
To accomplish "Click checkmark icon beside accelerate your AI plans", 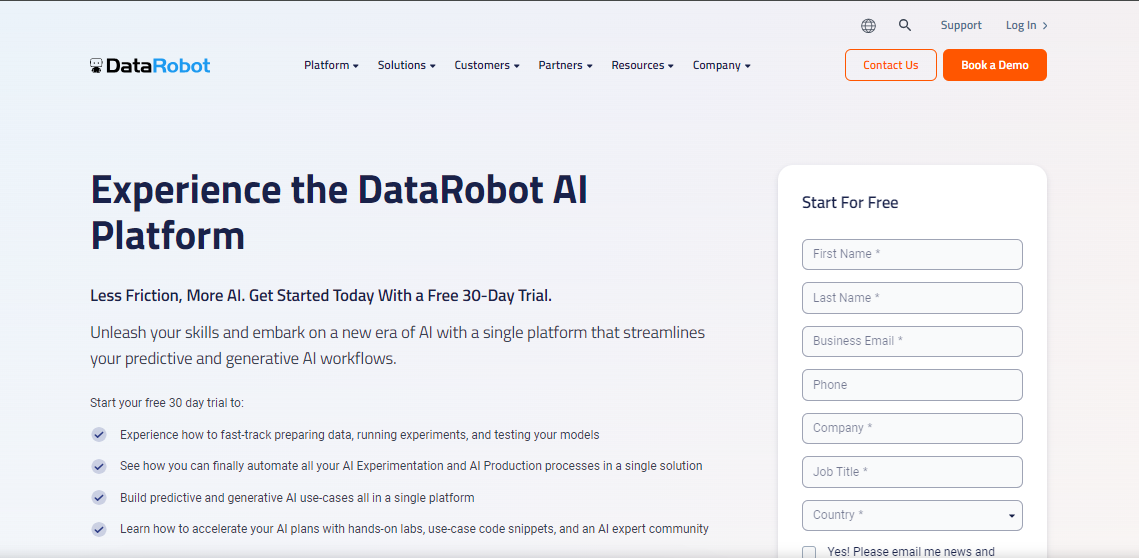I will (x=99, y=529).
